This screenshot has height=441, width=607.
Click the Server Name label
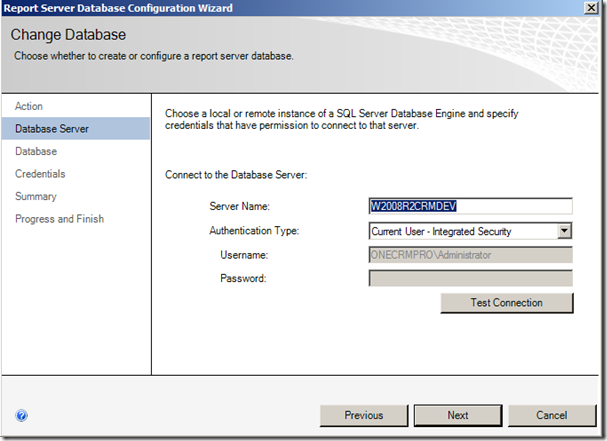(242, 207)
